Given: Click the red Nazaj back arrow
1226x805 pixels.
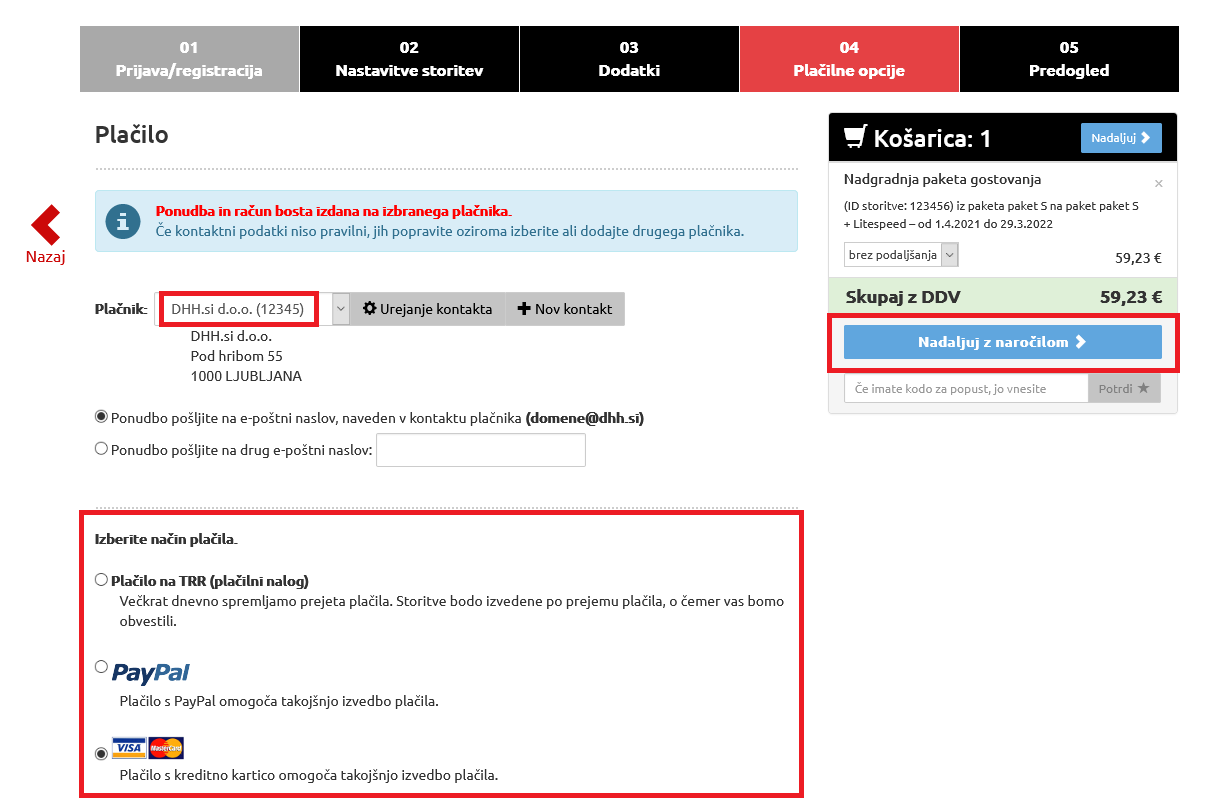Looking at the screenshot, I should click(45, 226).
